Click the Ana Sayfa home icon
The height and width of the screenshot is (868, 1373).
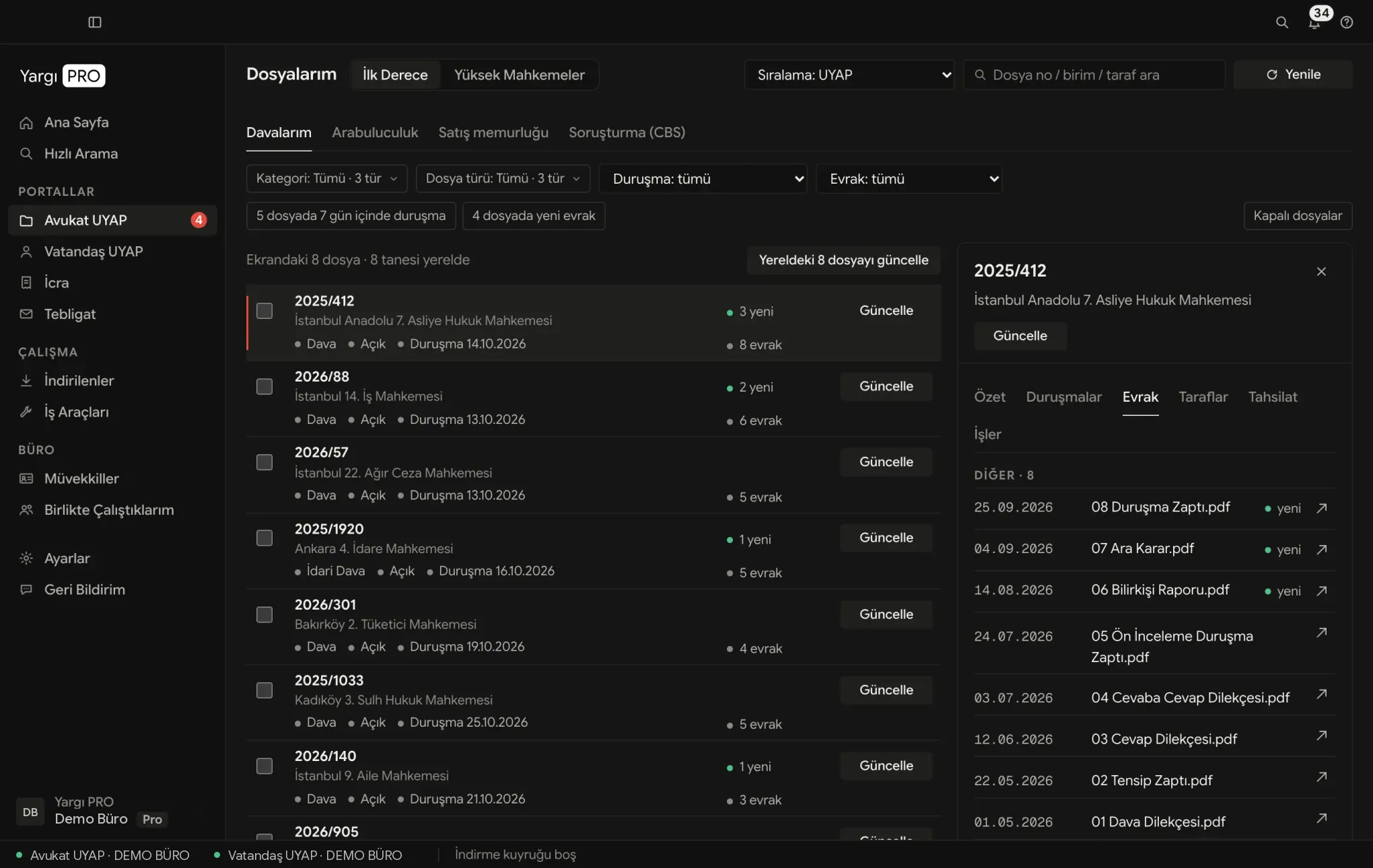pos(26,122)
